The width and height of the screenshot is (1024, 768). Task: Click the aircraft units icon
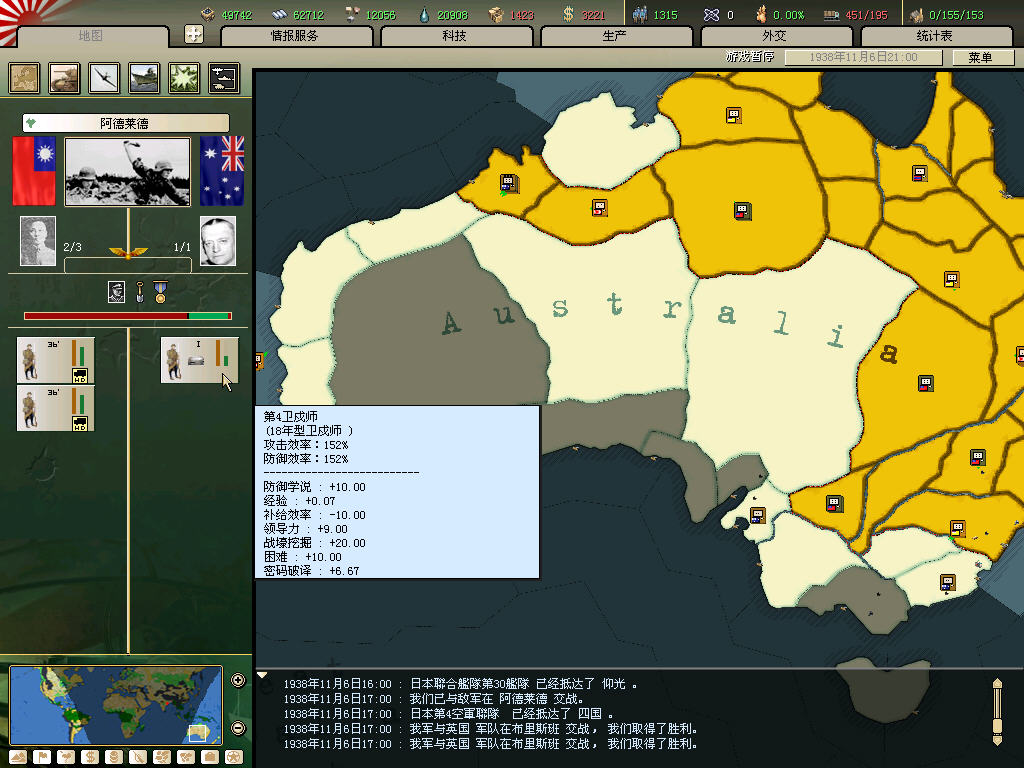click(105, 78)
